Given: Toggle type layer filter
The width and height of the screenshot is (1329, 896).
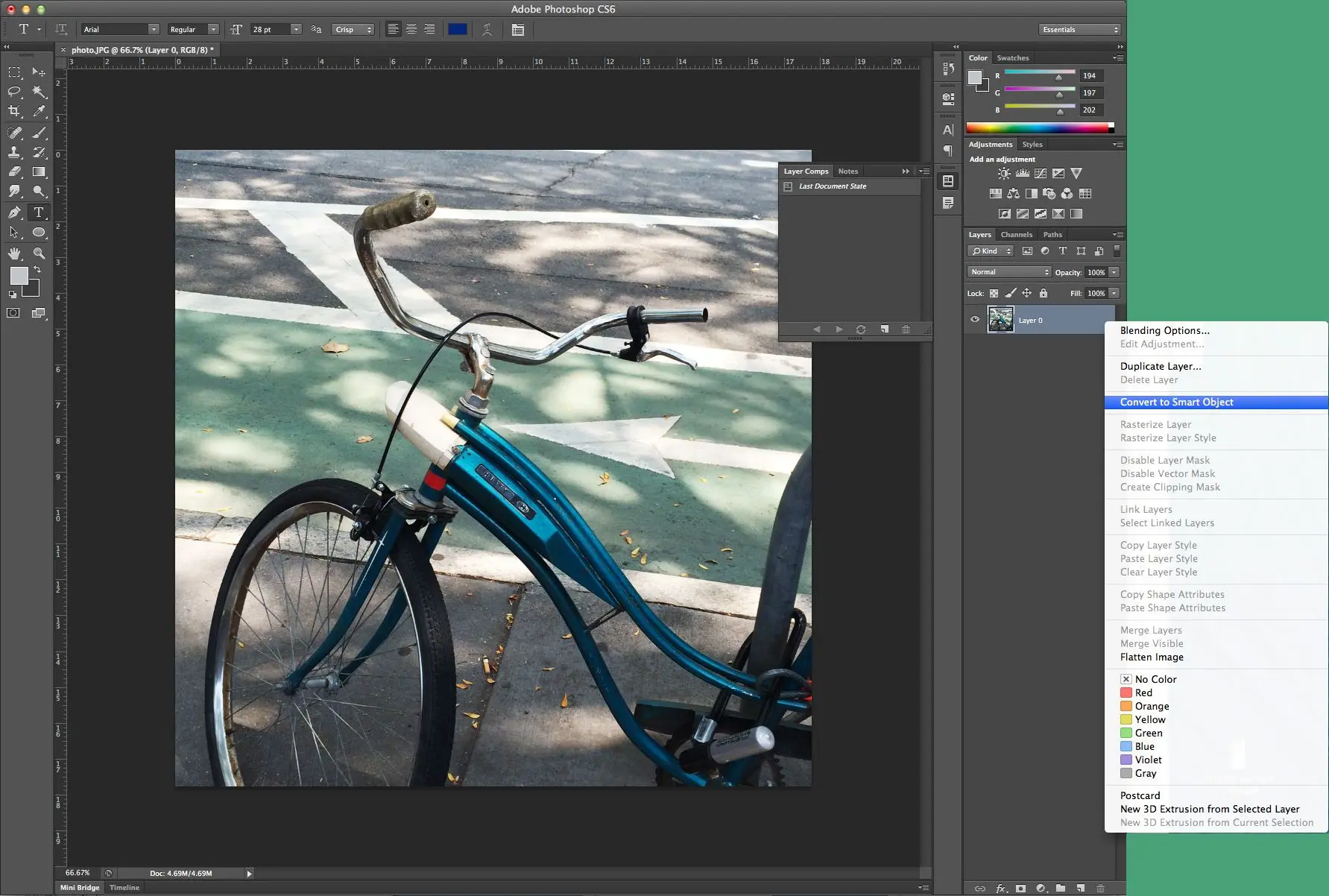Looking at the screenshot, I should [x=1063, y=251].
